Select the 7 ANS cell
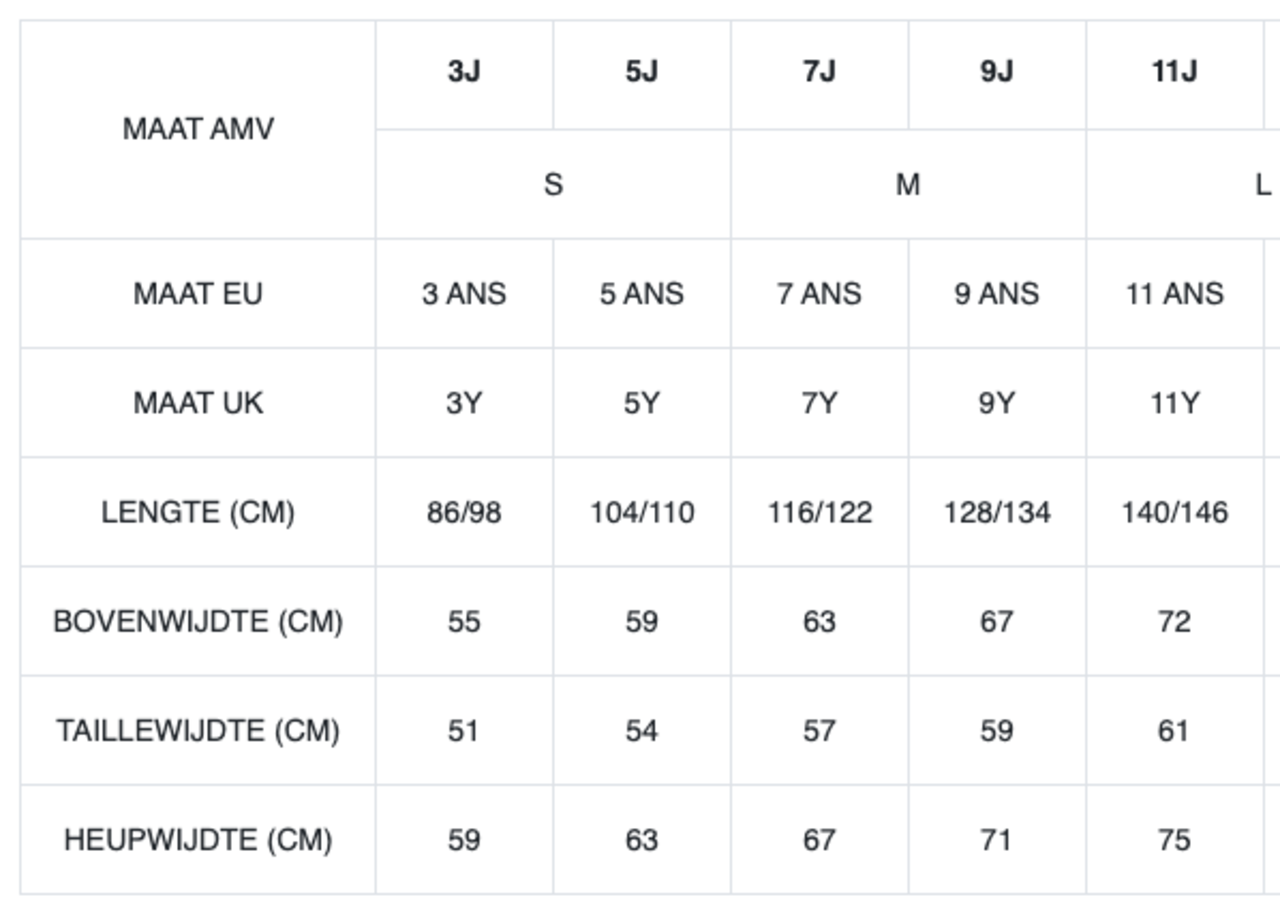This screenshot has height=908, width=1280. point(819,294)
